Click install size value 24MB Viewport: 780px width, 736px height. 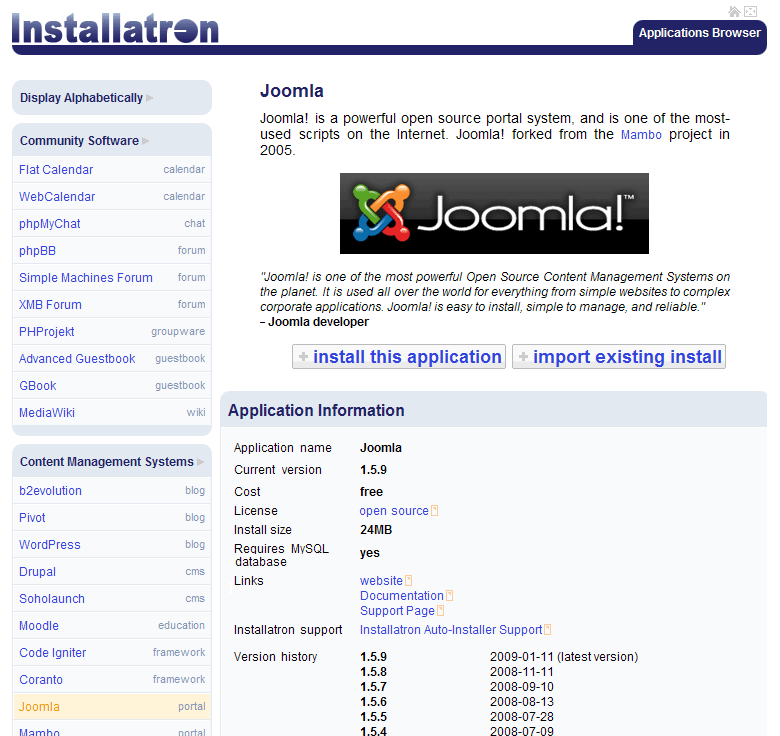coord(376,530)
